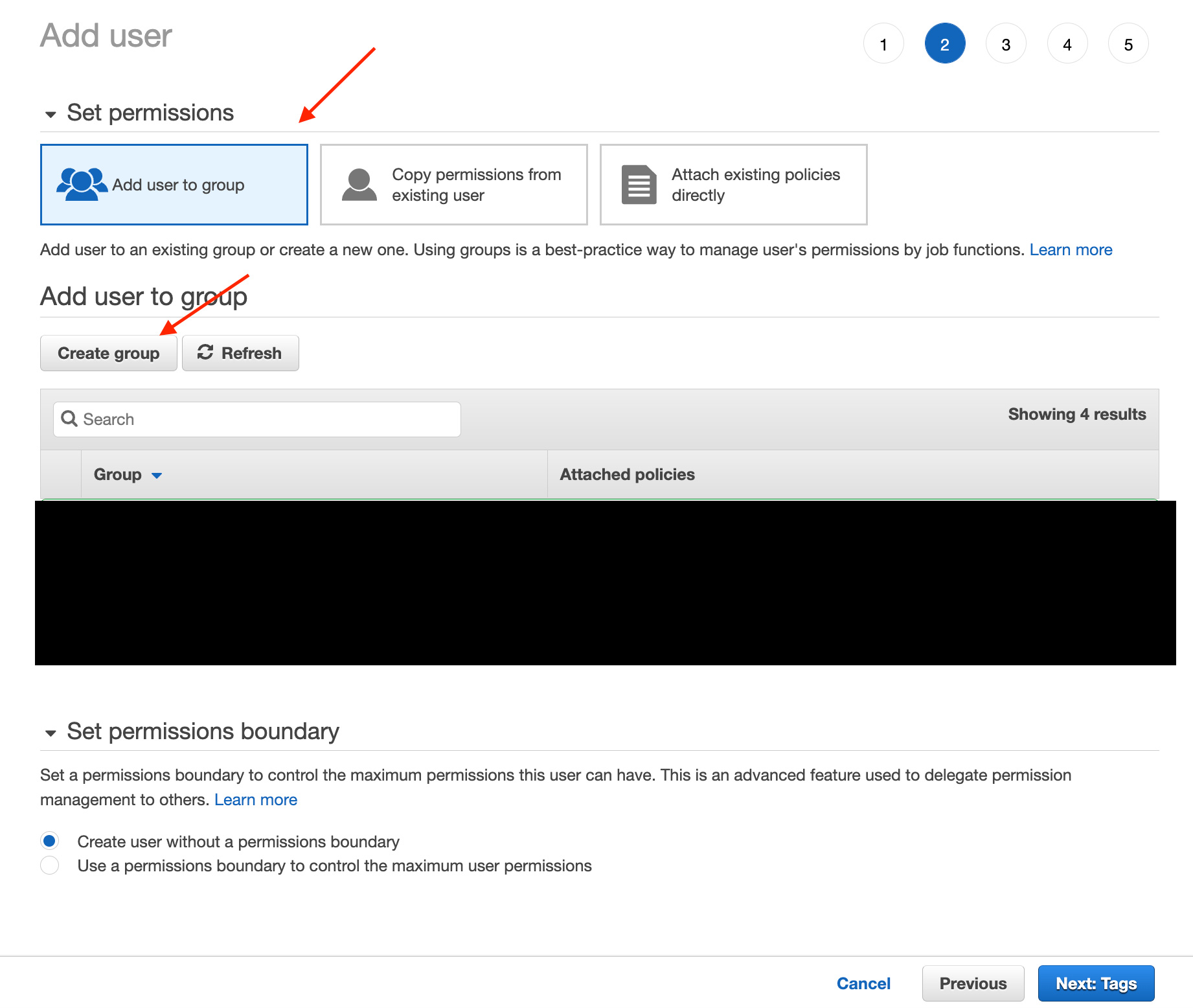1193x1008 pixels.
Task: Sort by the Group column arrow
Action: click(157, 475)
